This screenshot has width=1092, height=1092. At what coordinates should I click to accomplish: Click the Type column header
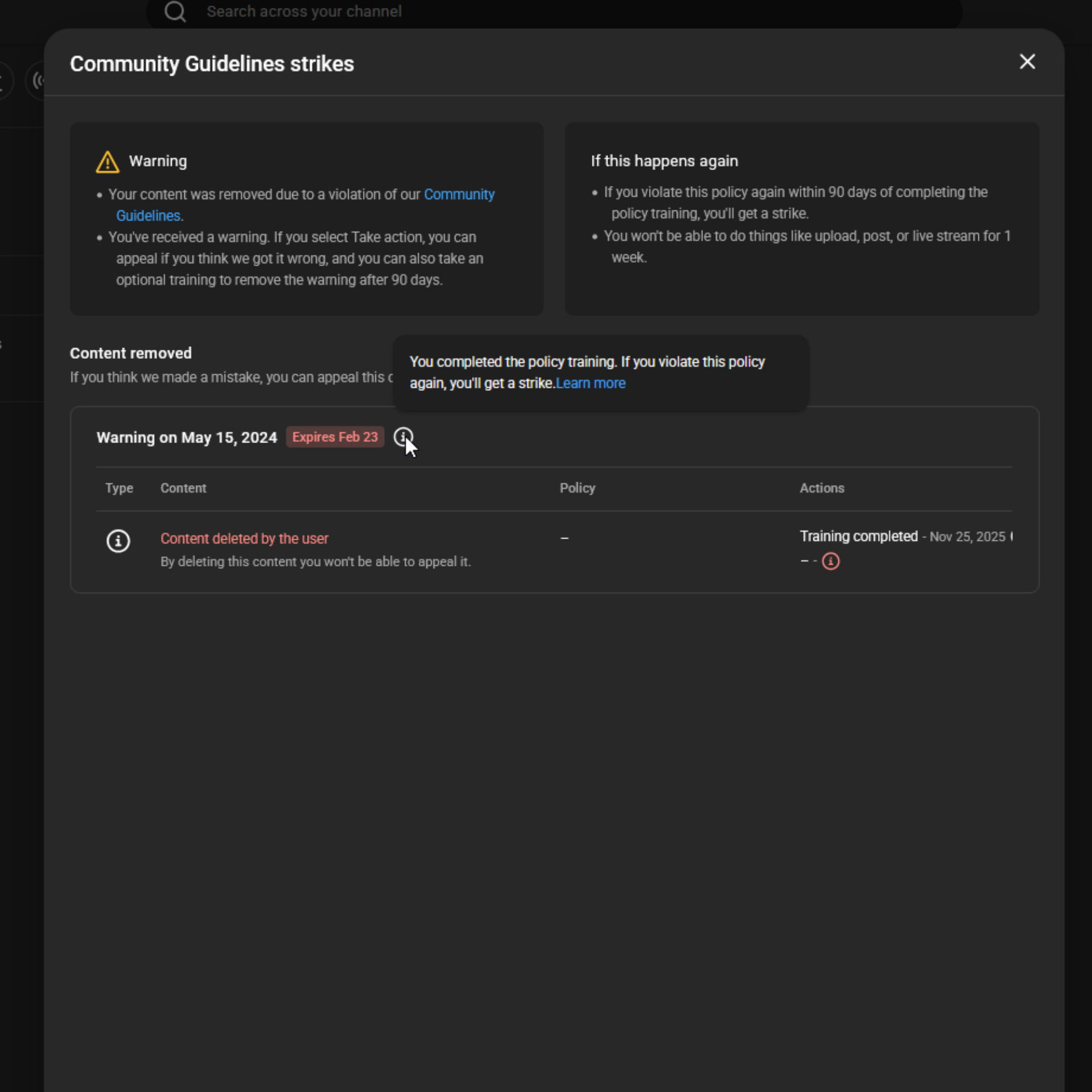tap(119, 488)
